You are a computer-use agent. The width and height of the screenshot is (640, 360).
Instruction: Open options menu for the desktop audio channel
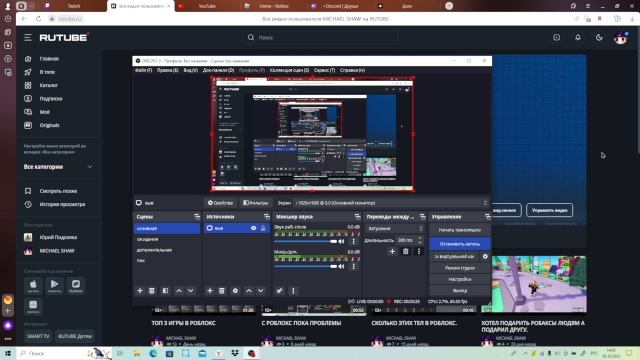(353, 241)
